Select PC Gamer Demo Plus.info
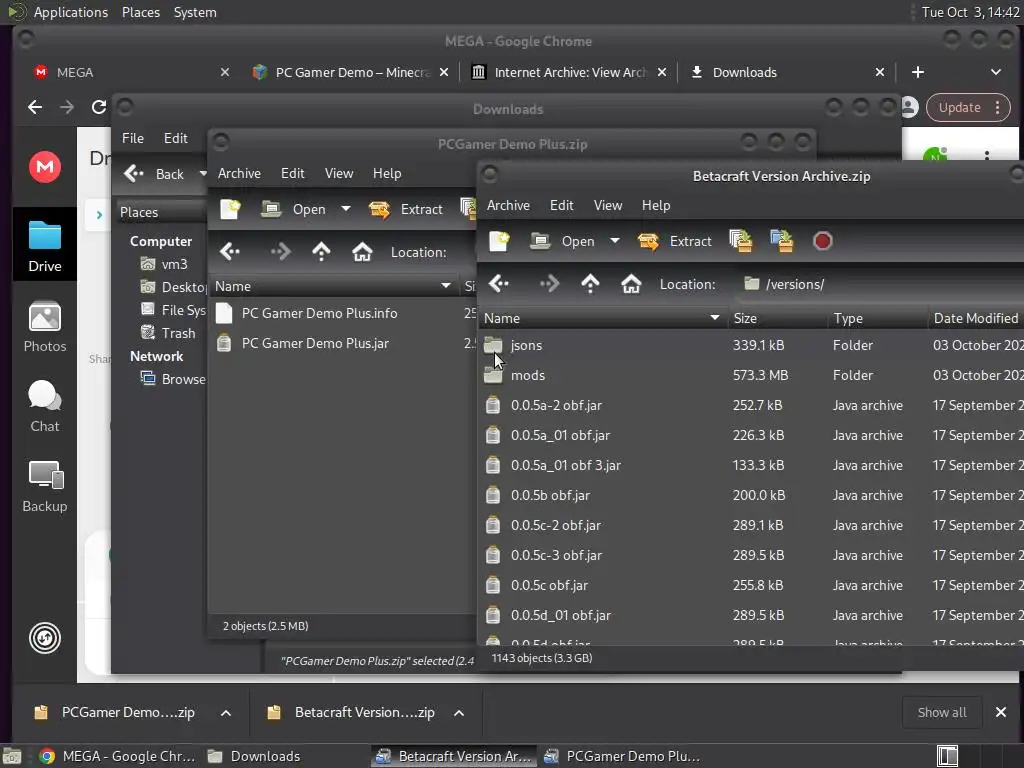1024x768 pixels. [x=319, y=313]
